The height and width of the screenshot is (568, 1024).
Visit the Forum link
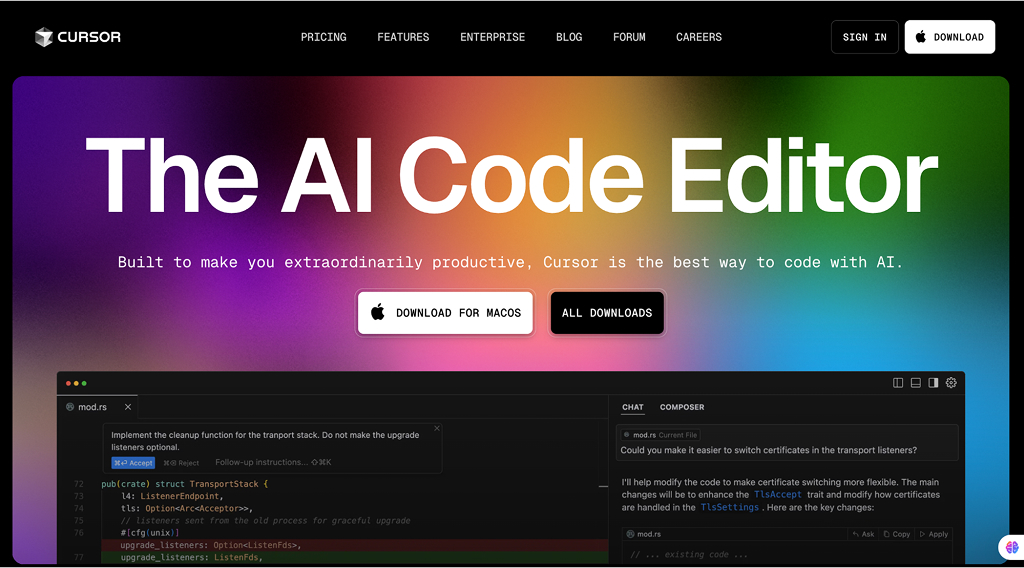click(629, 37)
